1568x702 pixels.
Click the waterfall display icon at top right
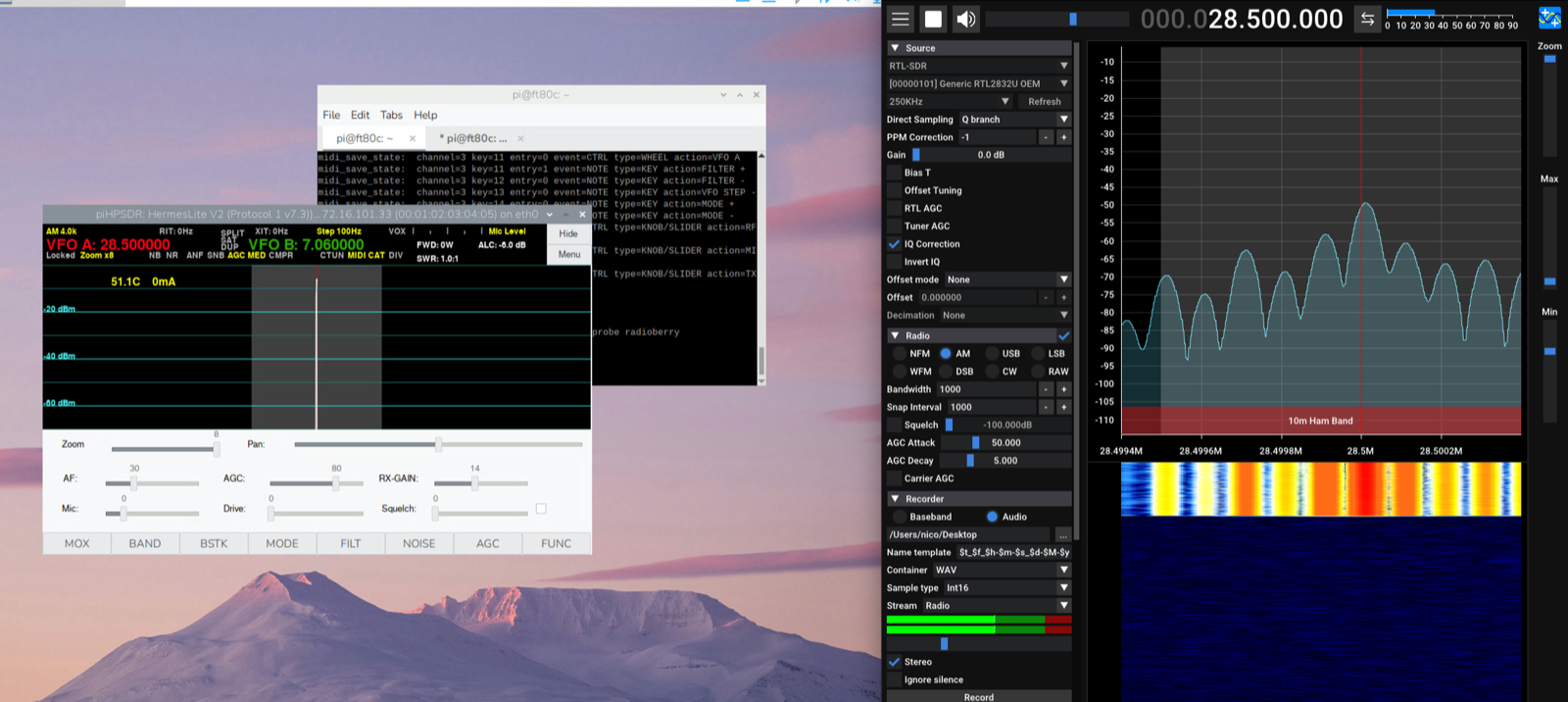coord(1549,19)
